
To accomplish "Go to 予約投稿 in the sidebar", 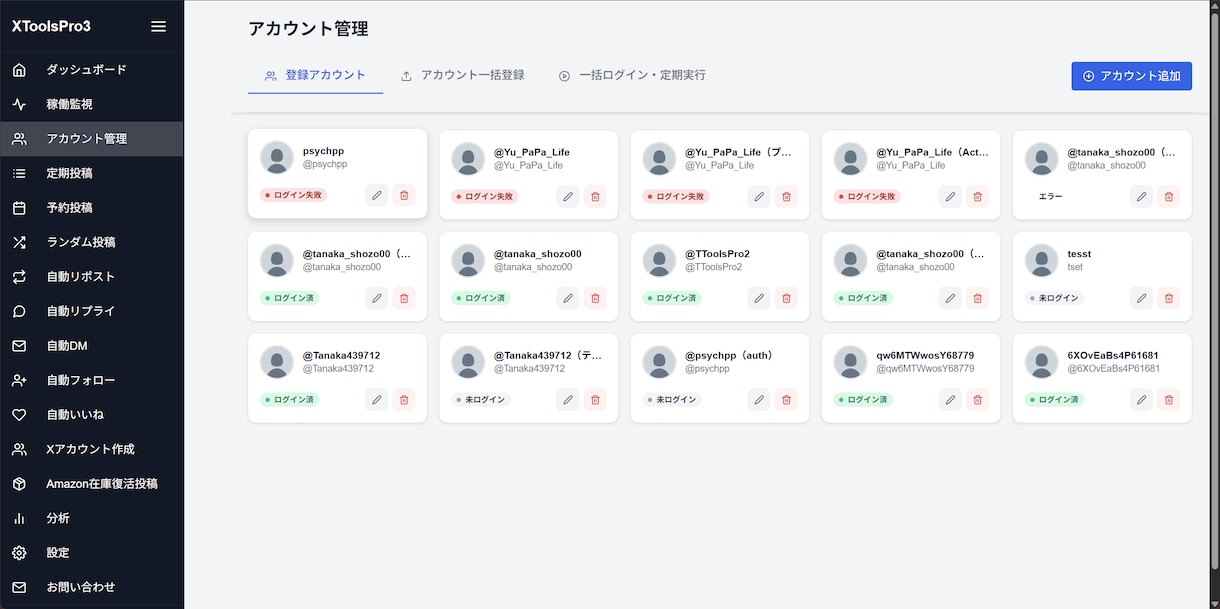I will 91,208.
